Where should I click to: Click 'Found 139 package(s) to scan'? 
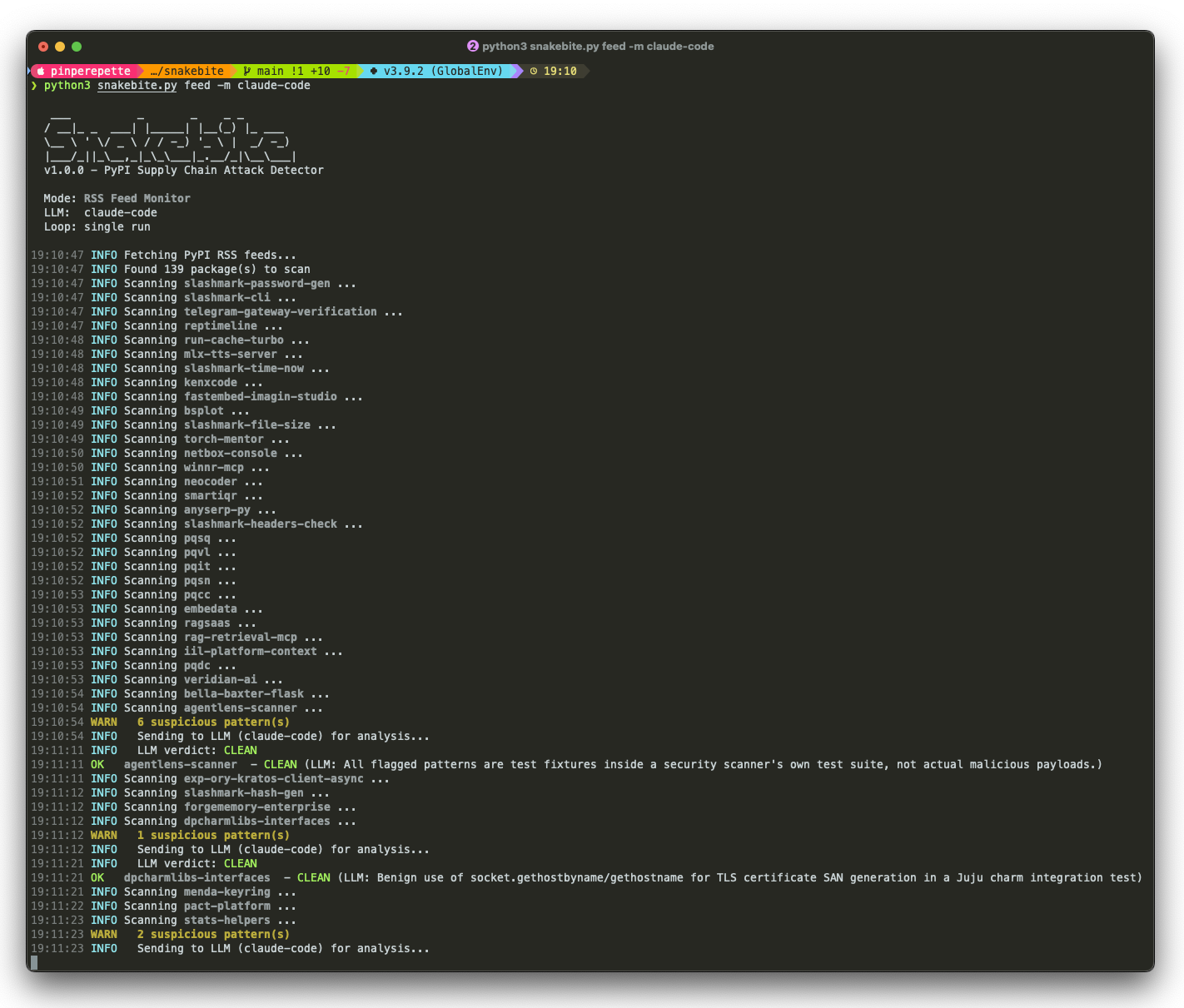(217, 270)
